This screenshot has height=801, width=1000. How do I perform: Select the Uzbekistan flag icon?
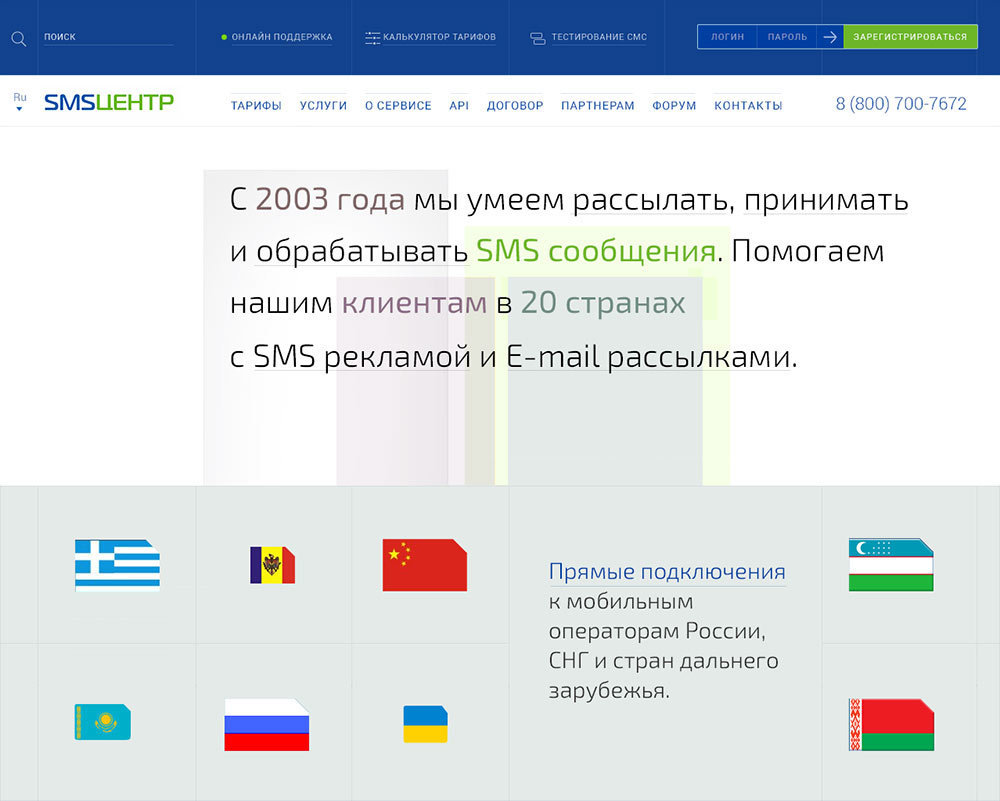[890, 565]
